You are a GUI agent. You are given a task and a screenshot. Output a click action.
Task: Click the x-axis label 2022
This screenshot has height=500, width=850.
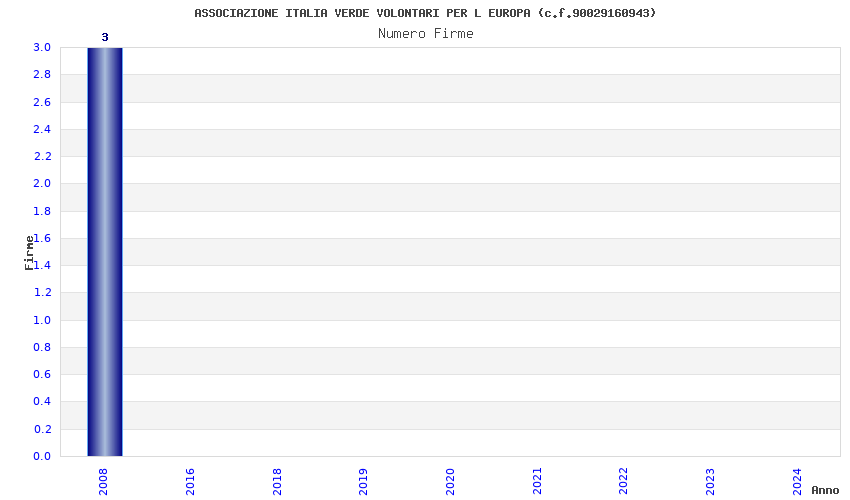pos(623,482)
